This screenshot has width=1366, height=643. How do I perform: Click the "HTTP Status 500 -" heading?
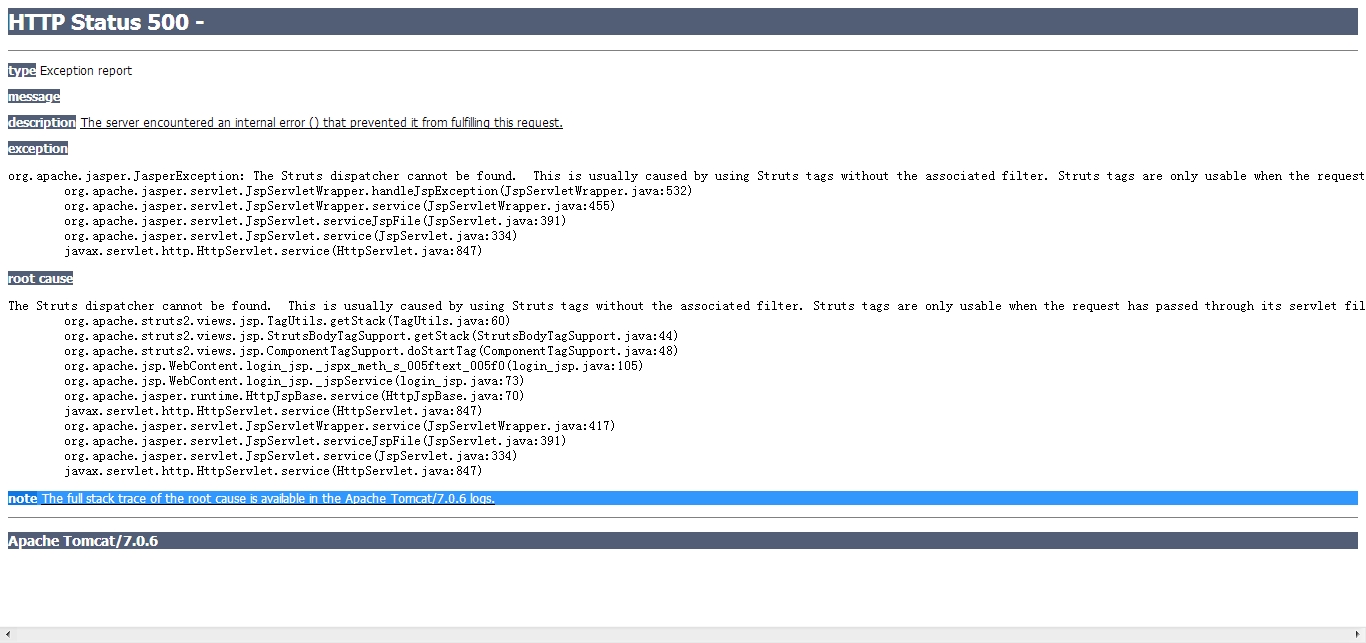click(107, 22)
